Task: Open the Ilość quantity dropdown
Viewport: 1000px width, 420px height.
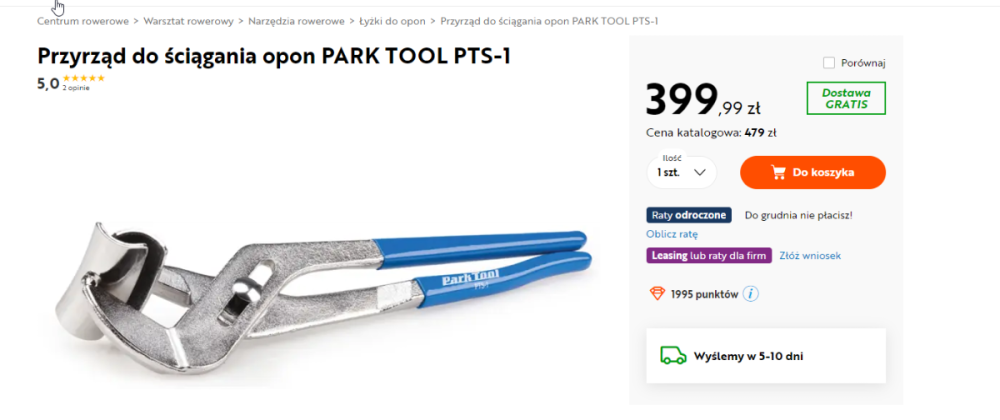Action: (x=681, y=172)
